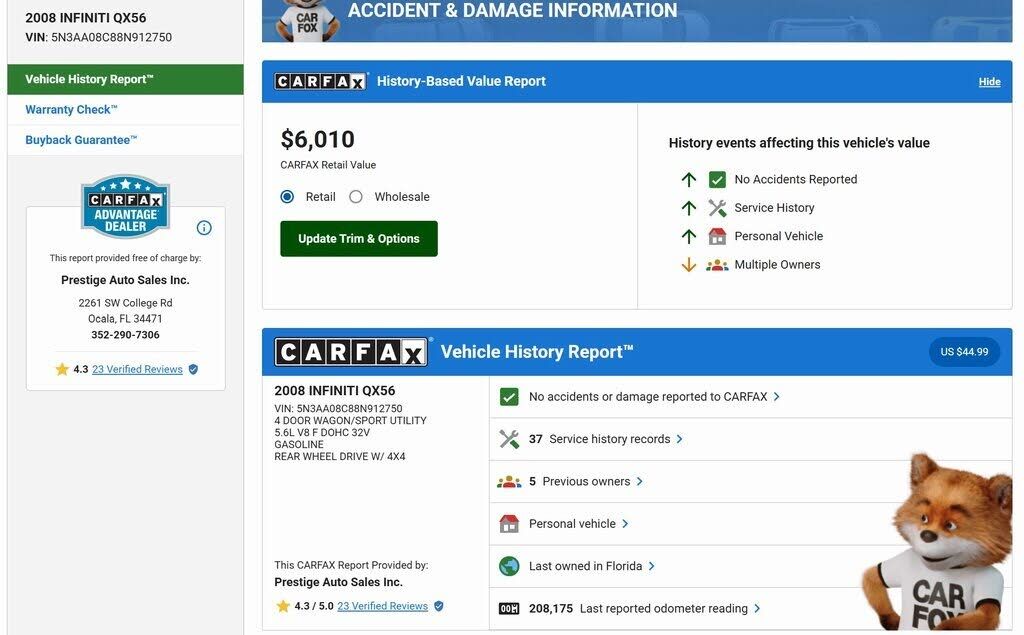Click No accidents or damage reported to CARFAX
The width and height of the screenshot is (1024, 635).
coord(648,397)
